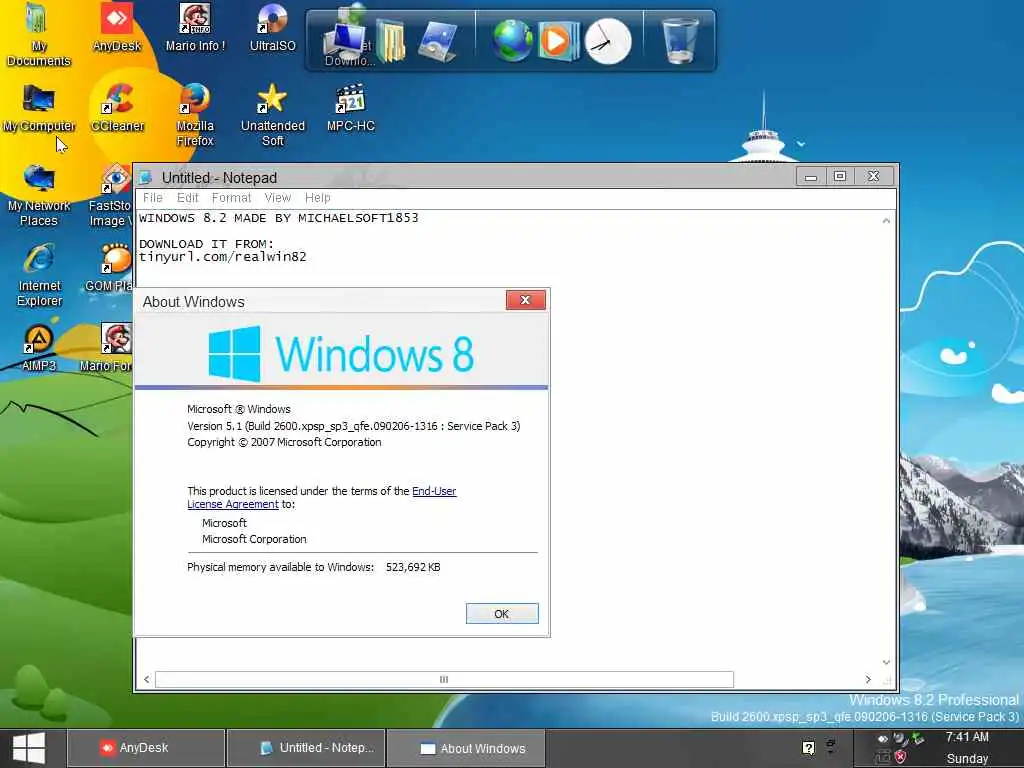The image size is (1024, 768).
Task: Launch the media player dock icon
Action: click(557, 40)
